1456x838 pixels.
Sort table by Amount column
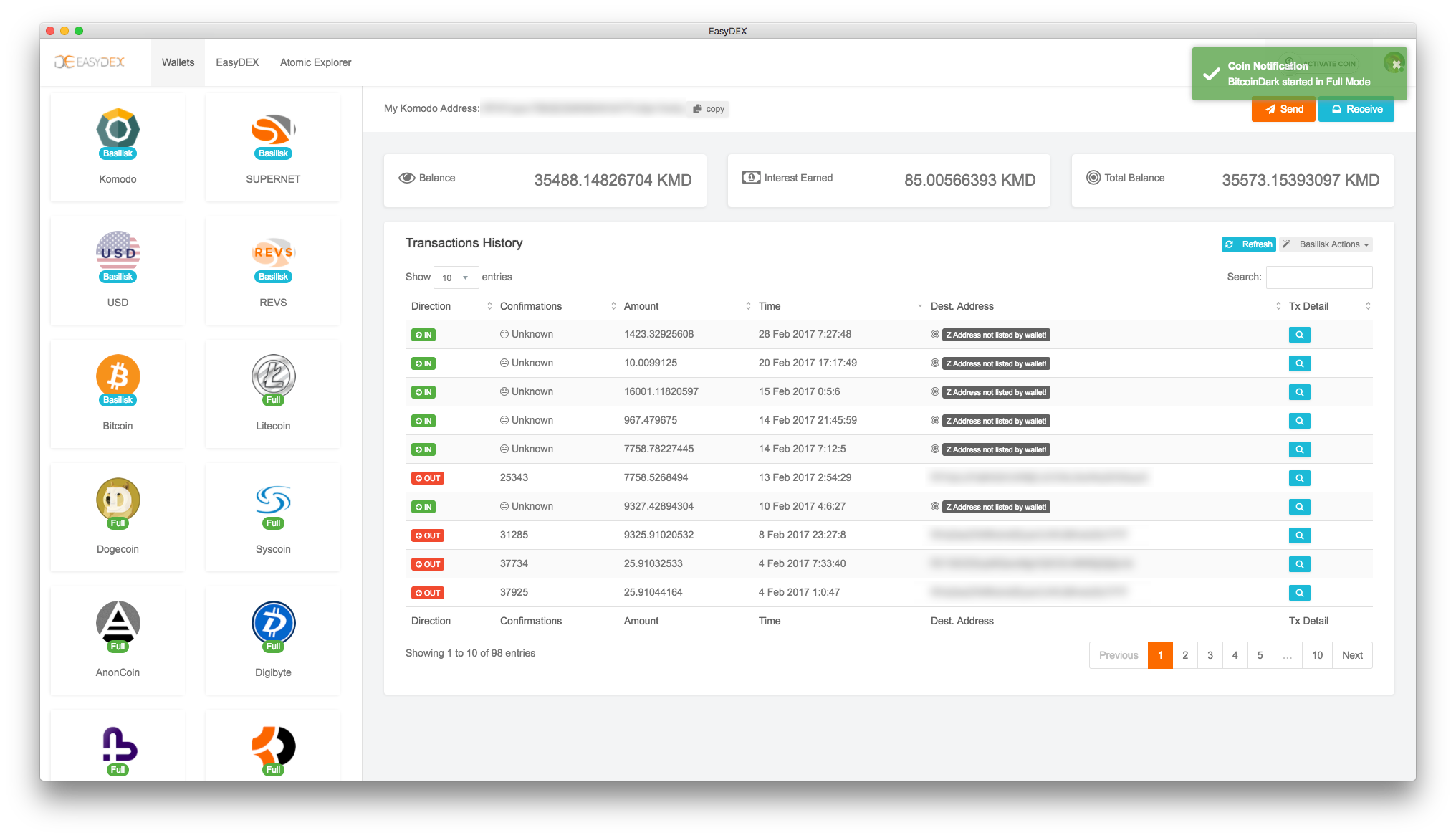[686, 306]
